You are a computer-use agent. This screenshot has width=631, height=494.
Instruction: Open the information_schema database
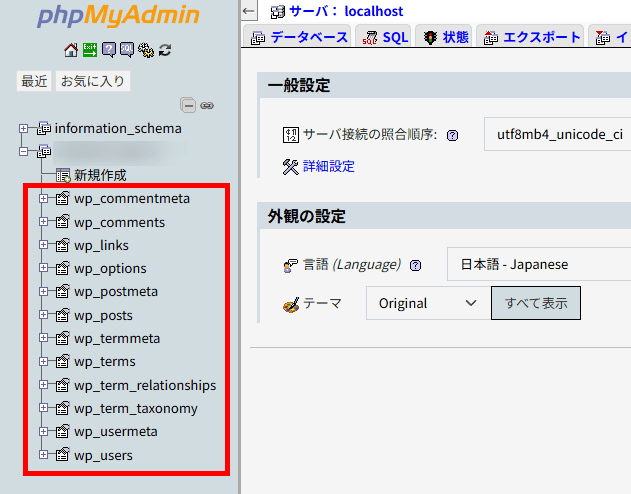118,128
